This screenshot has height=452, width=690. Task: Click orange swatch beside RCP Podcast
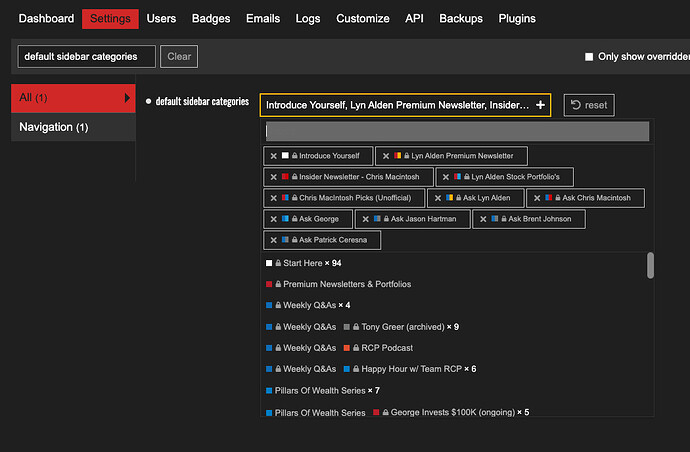tap(347, 348)
